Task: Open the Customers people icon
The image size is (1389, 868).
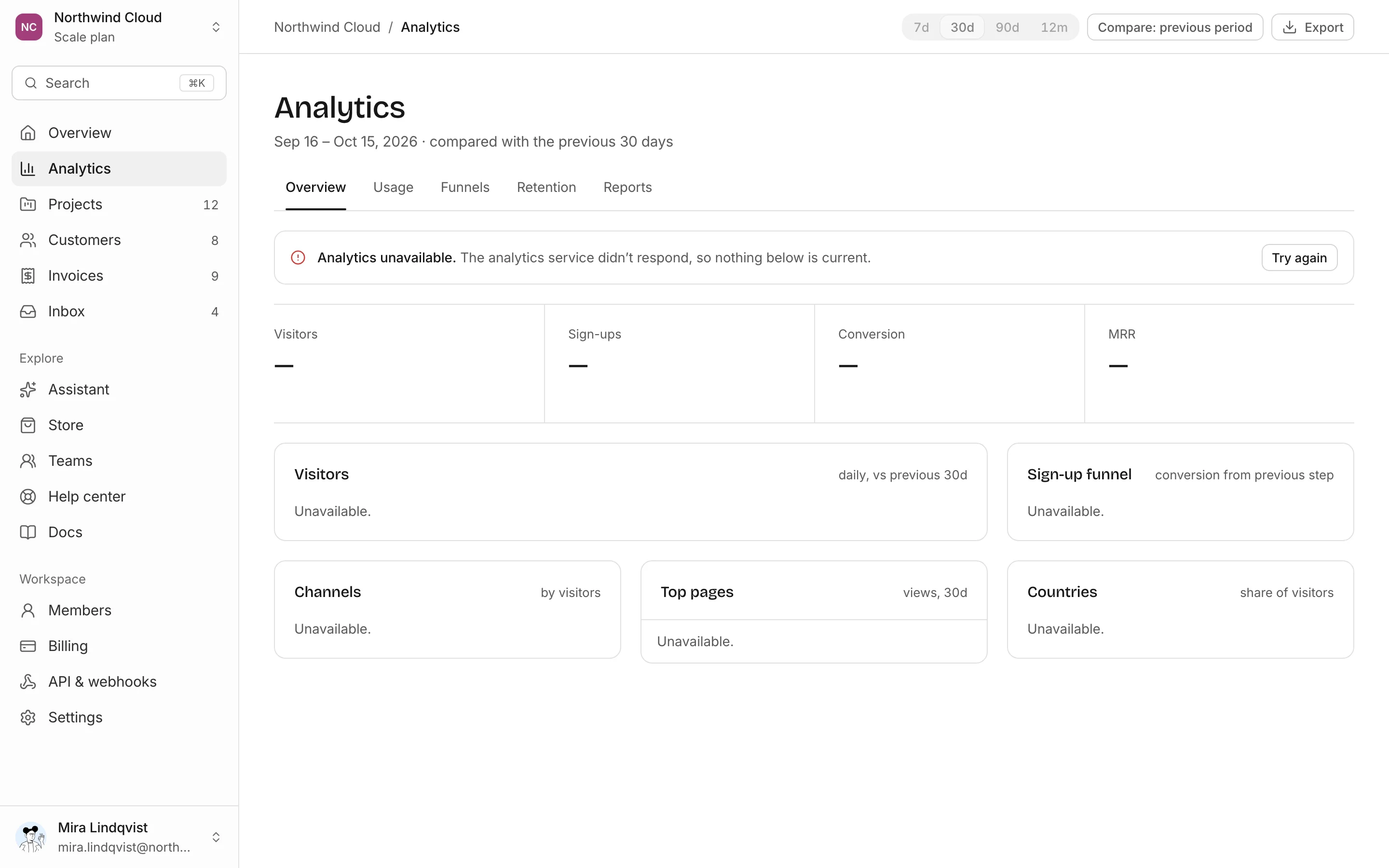Action: point(27,240)
